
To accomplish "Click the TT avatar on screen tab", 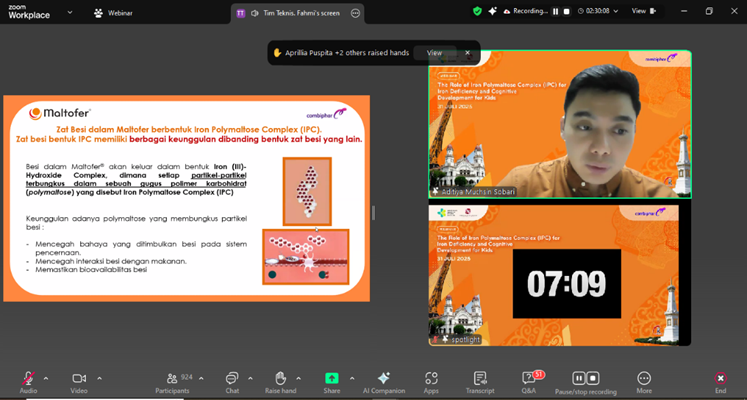I will click(x=241, y=13).
